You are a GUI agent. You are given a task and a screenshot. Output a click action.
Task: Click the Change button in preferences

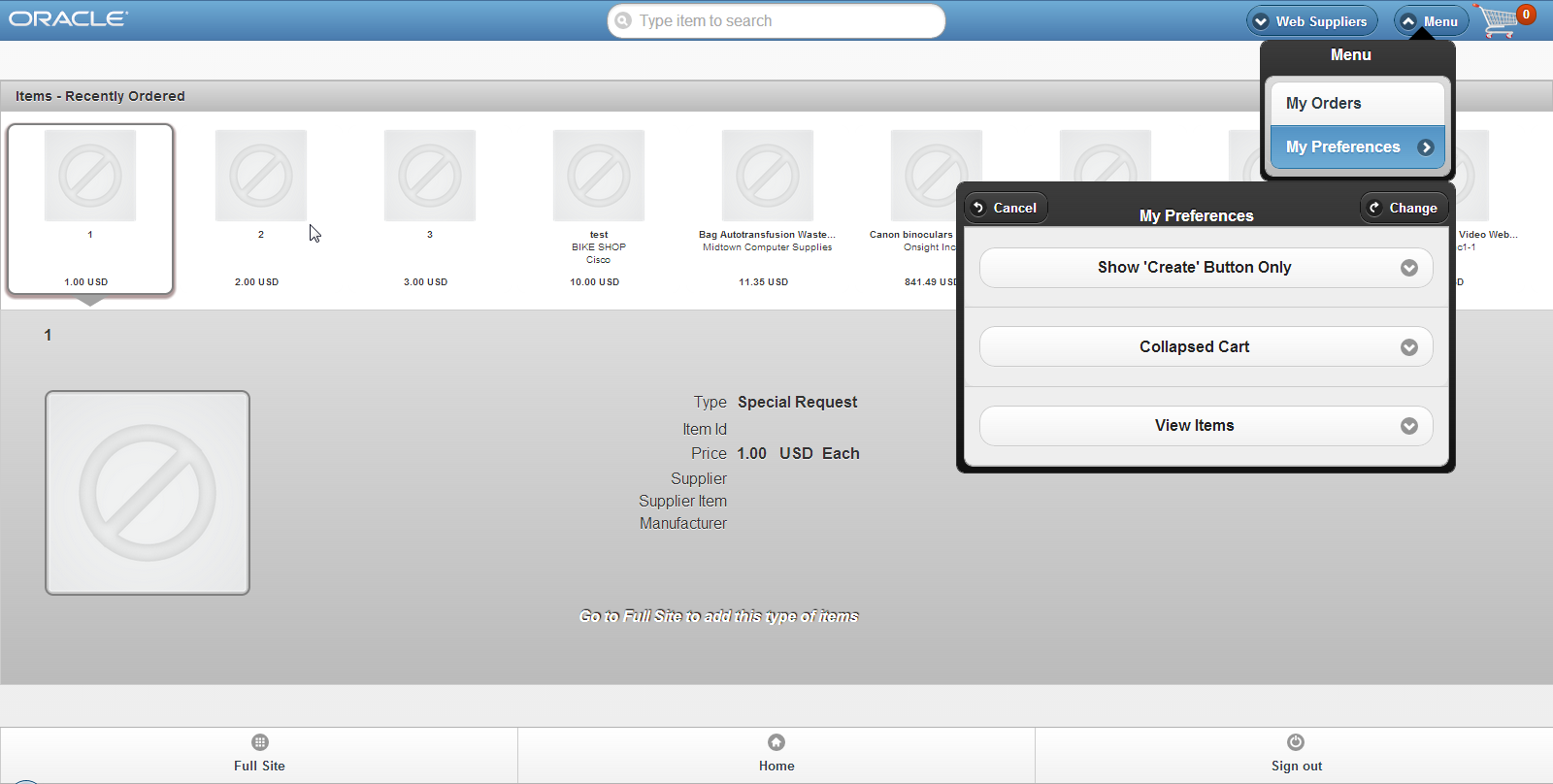(x=1404, y=208)
